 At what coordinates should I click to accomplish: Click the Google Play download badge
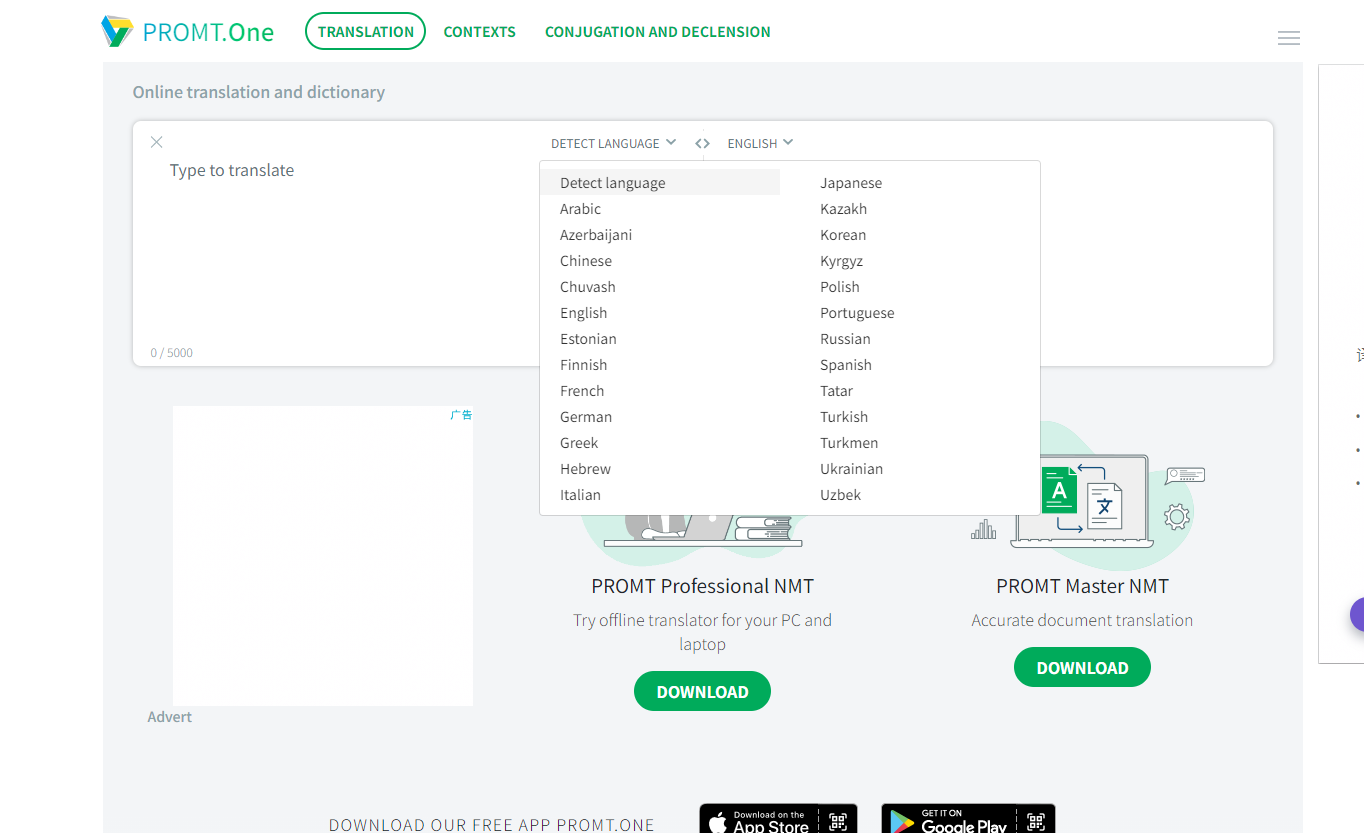tap(967, 820)
